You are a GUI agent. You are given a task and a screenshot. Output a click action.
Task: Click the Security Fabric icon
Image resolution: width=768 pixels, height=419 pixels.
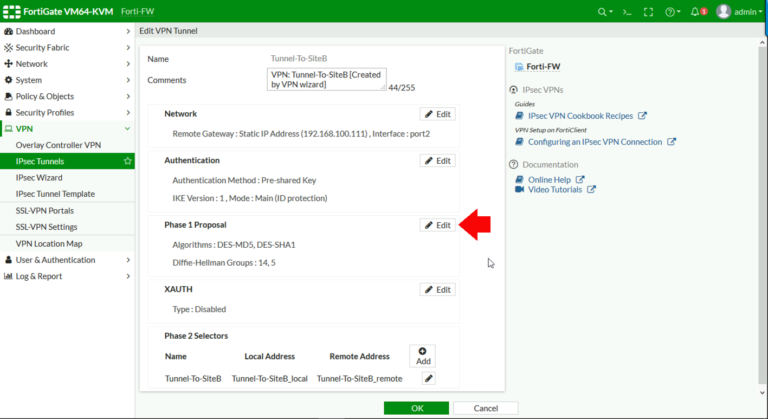(x=8, y=48)
